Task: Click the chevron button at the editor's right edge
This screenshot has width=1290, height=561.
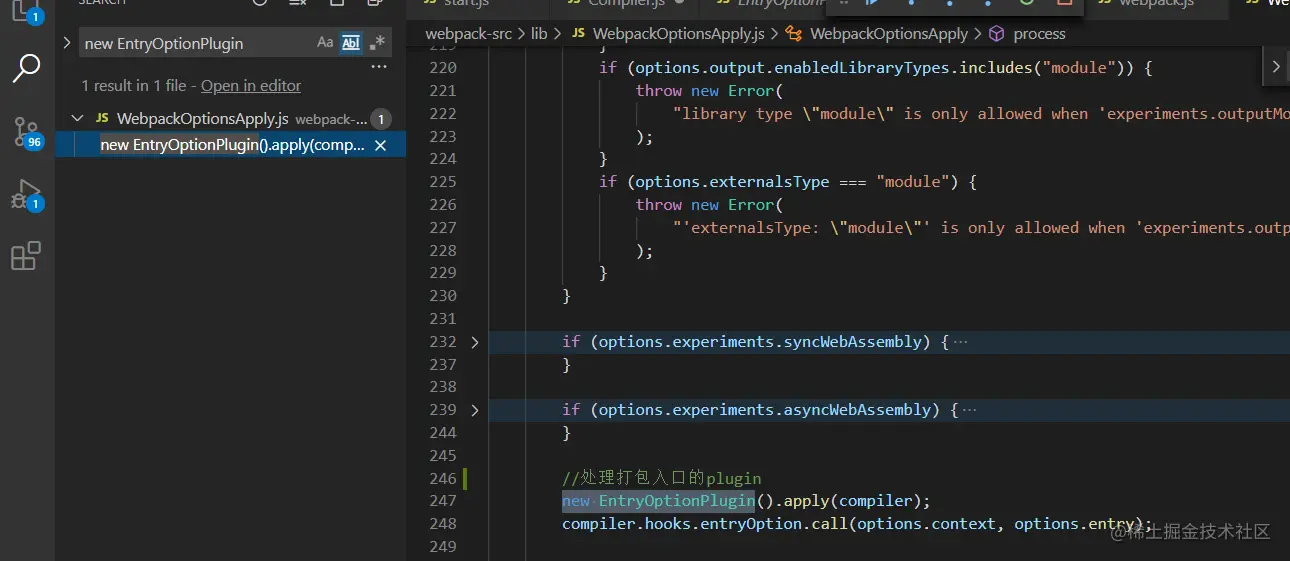Action: (x=1276, y=67)
